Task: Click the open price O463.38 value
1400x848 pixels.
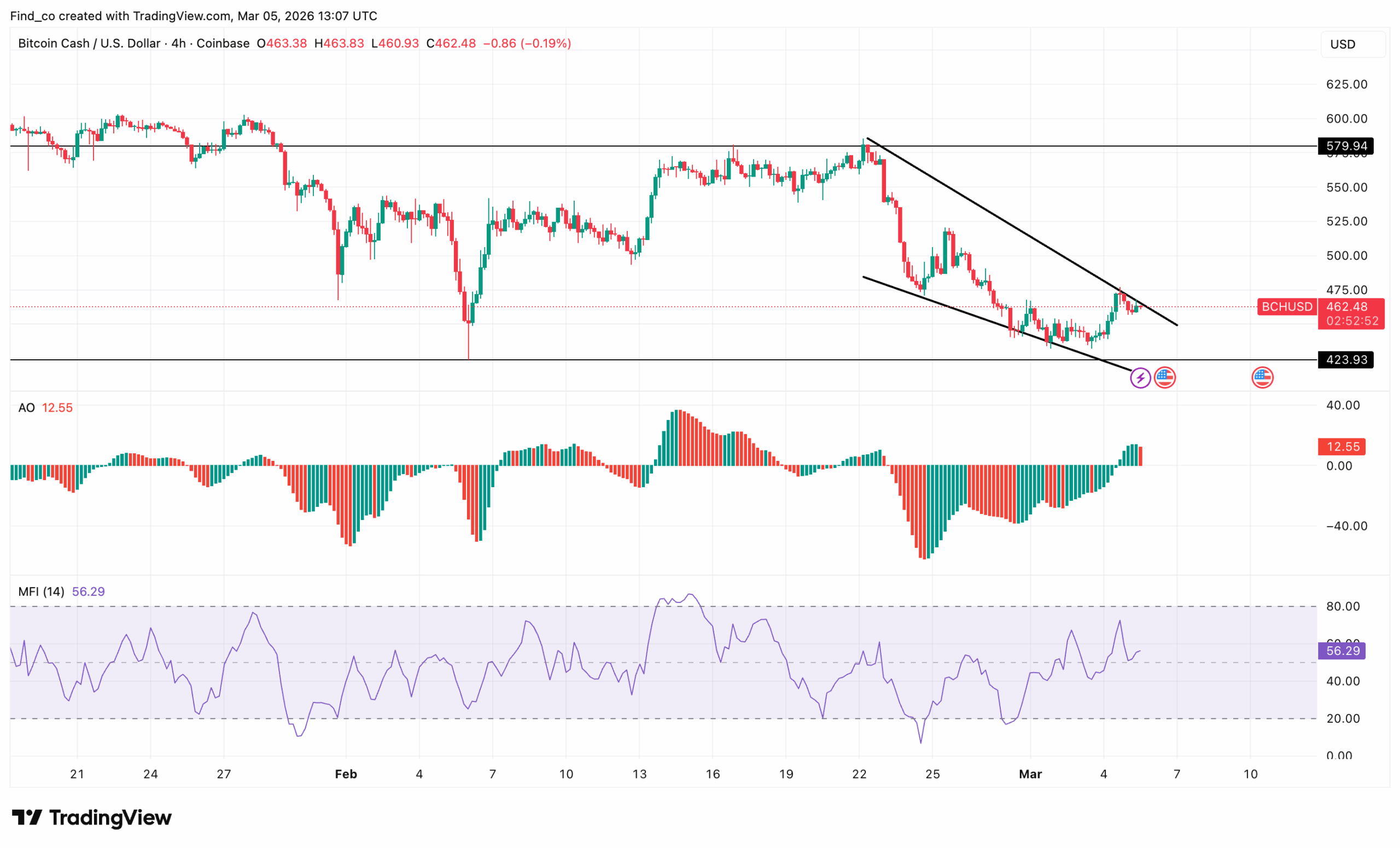Action: click(x=282, y=43)
